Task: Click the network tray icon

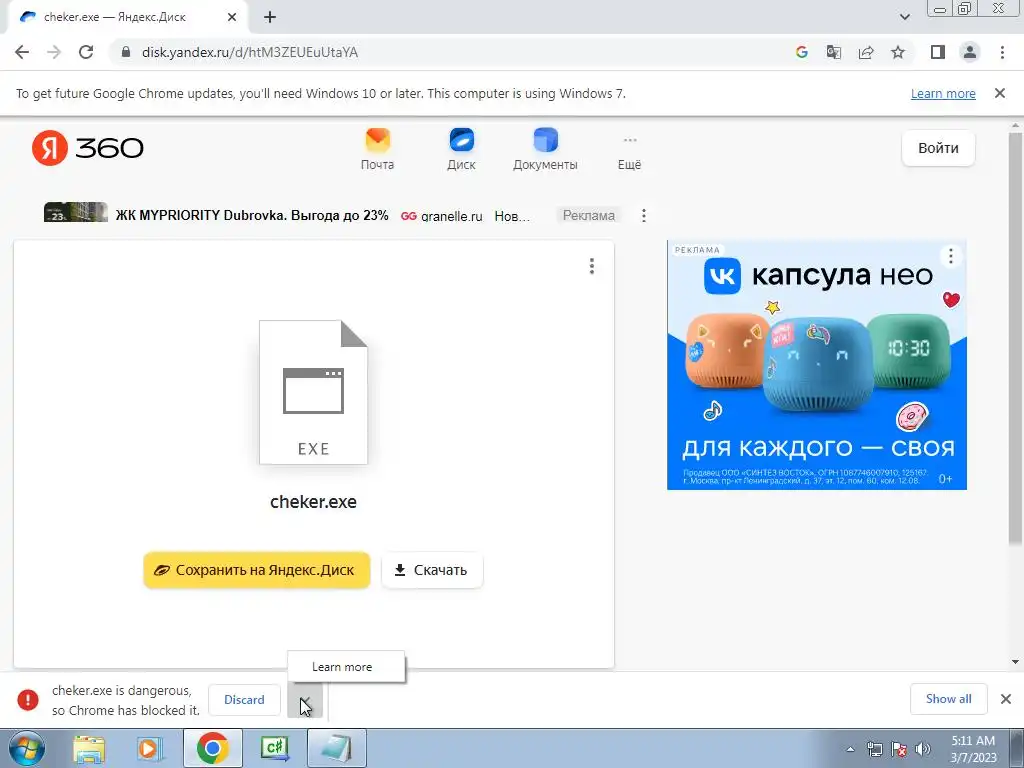Action: pyautogui.click(x=874, y=749)
